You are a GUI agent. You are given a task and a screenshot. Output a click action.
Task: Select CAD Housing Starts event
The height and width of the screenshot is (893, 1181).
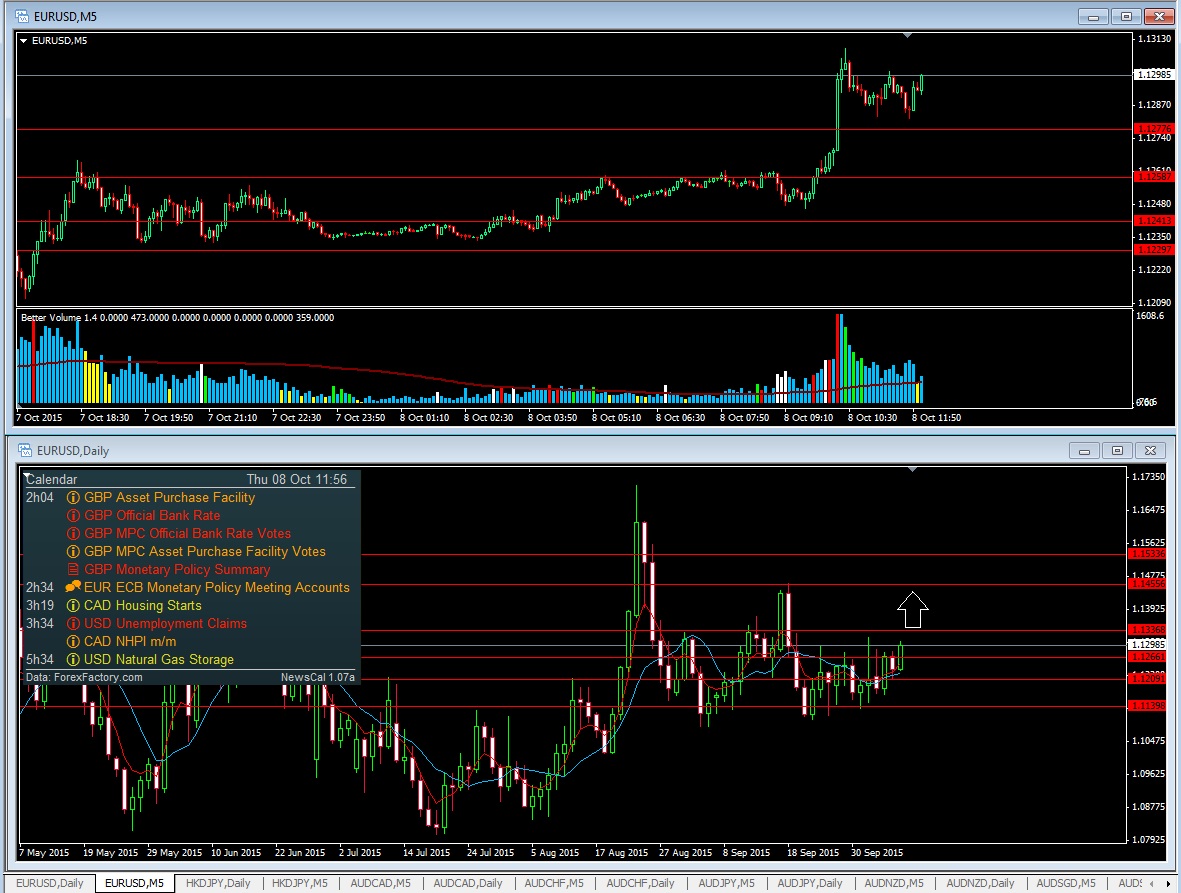coord(142,605)
